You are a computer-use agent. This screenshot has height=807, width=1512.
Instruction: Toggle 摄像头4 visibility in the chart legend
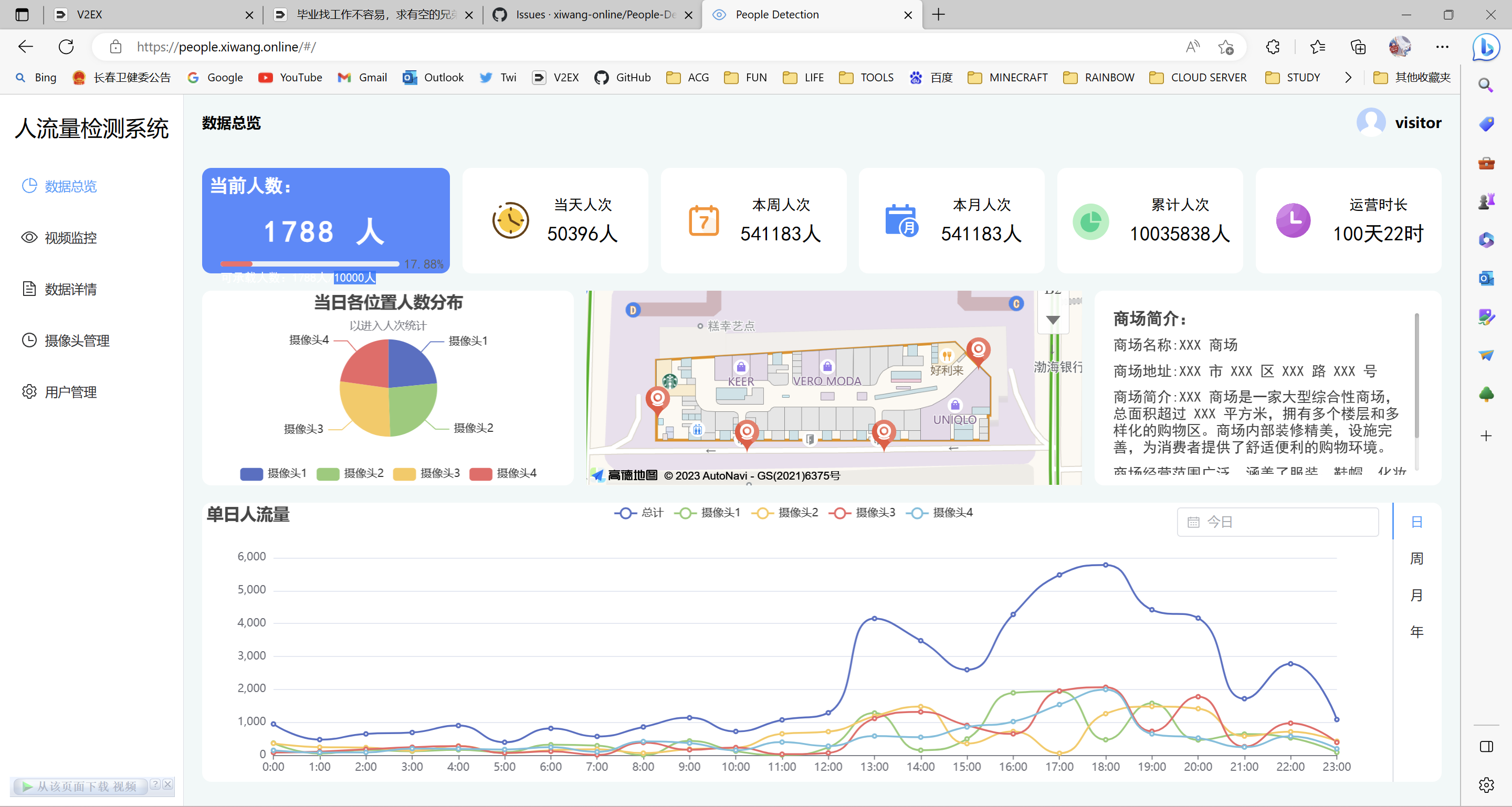940,513
